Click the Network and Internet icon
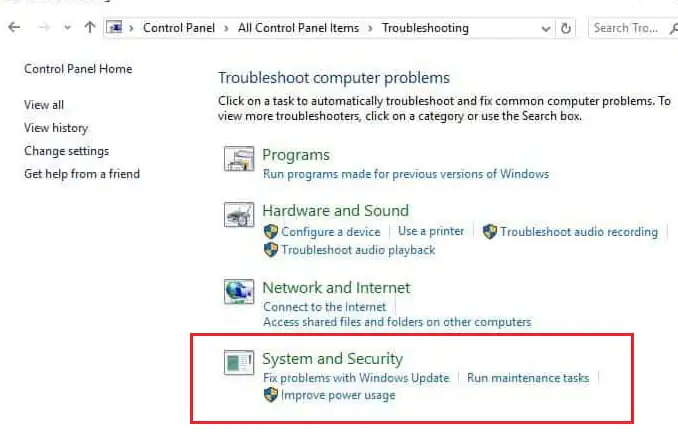The width and height of the screenshot is (678, 444). click(239, 291)
